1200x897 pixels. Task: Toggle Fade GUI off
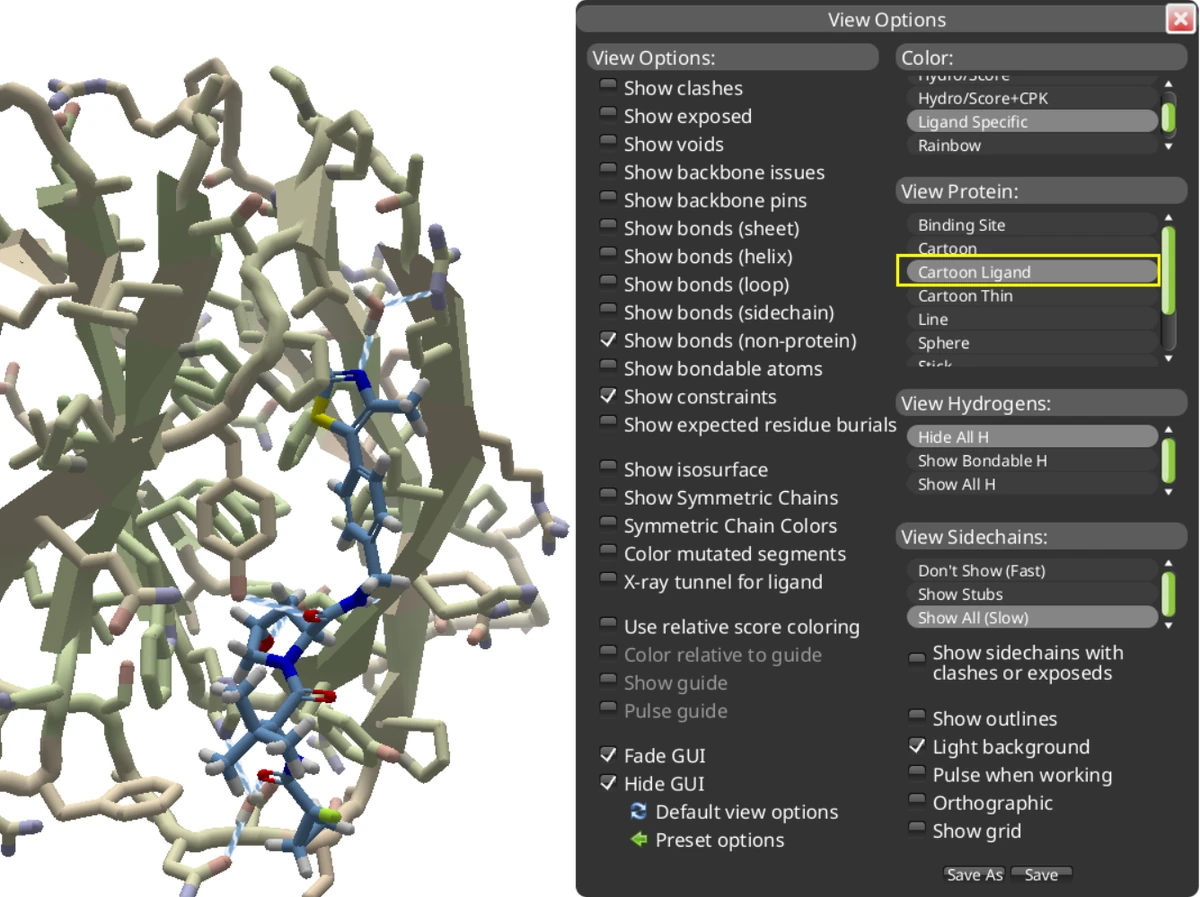(x=608, y=753)
